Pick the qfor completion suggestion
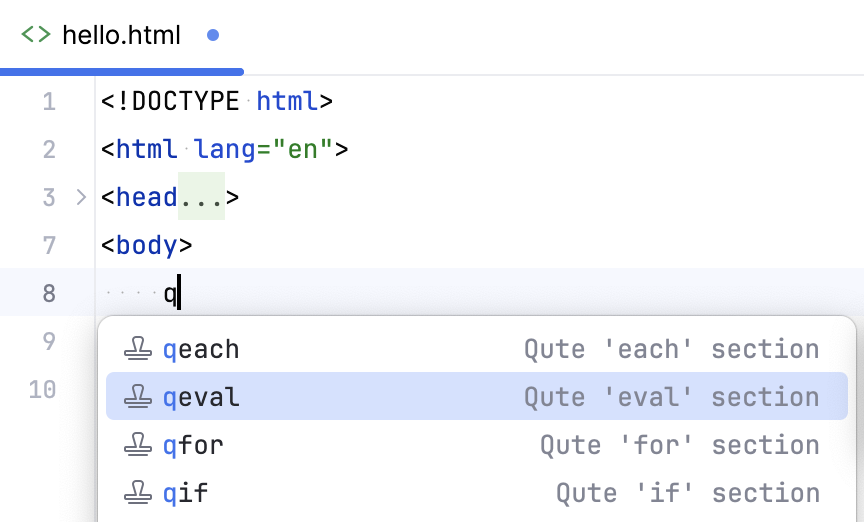Image resolution: width=864 pixels, height=522 pixels. [x=193, y=445]
